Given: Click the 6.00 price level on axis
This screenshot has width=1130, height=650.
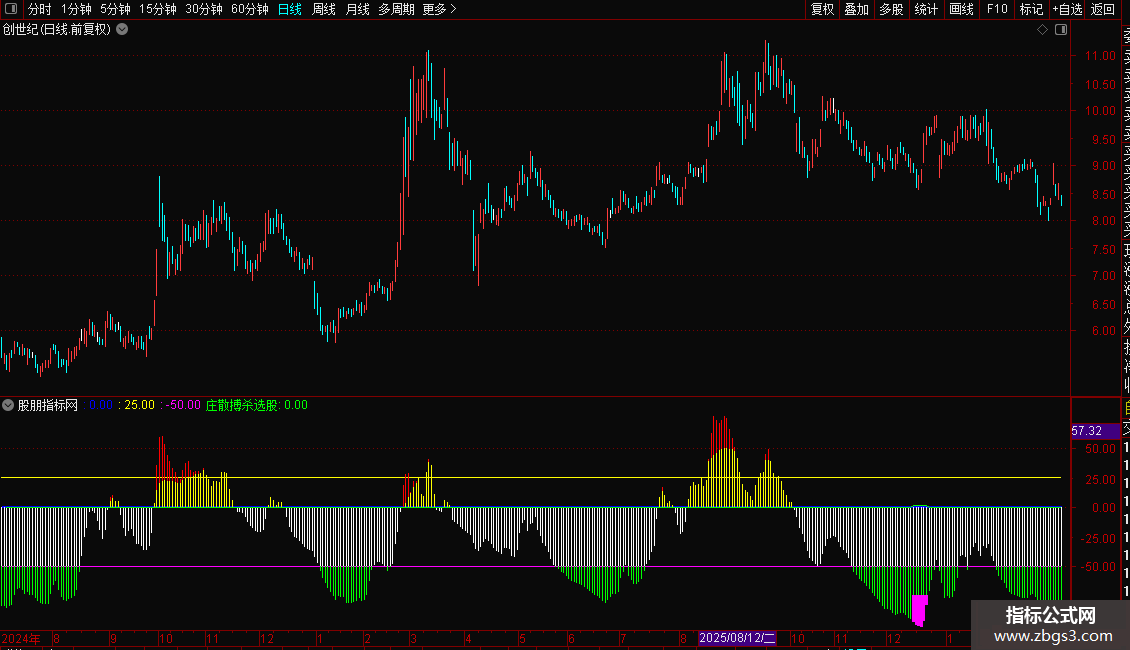Looking at the screenshot, I should (x=1103, y=331).
